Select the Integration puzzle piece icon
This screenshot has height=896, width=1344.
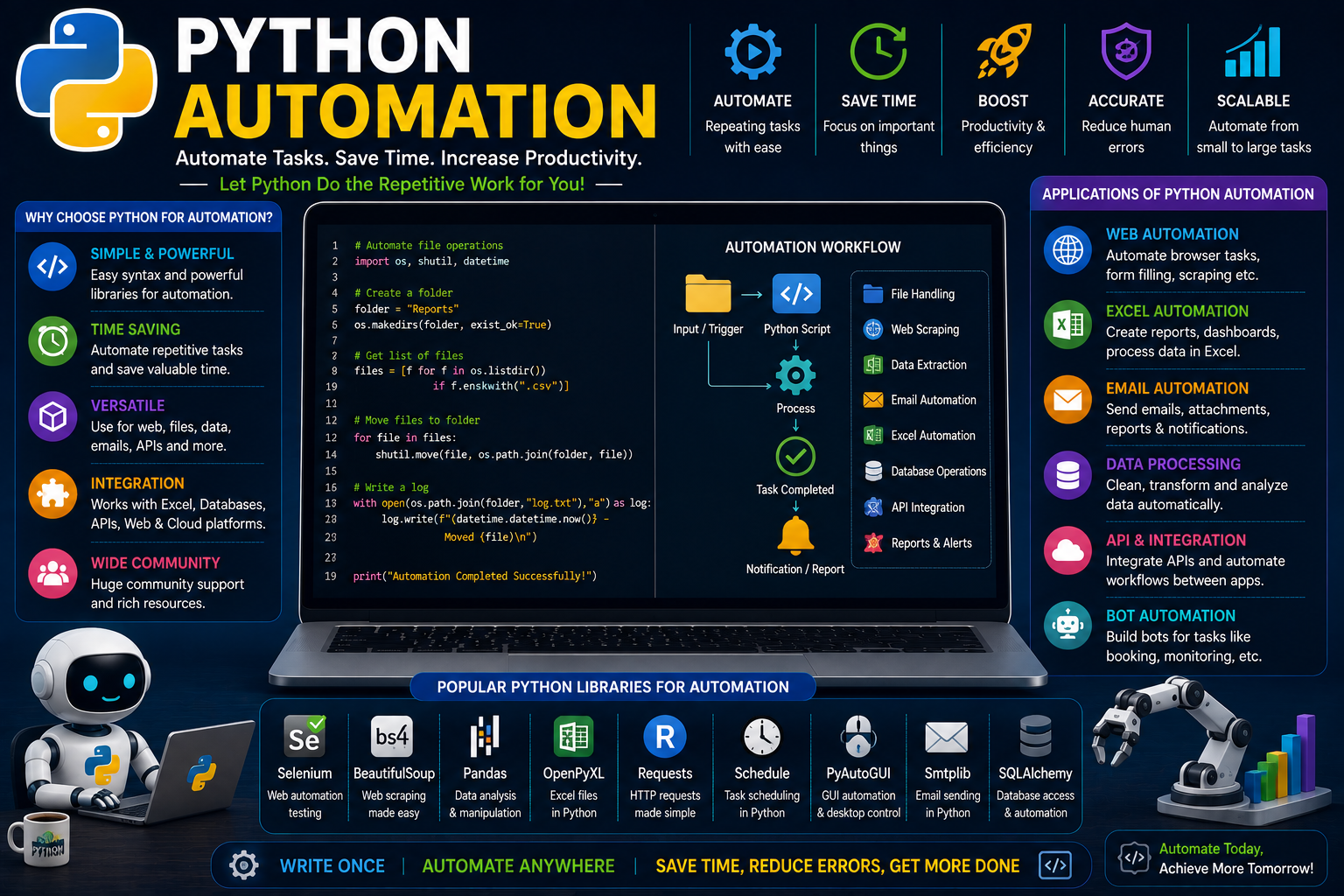click(52, 494)
